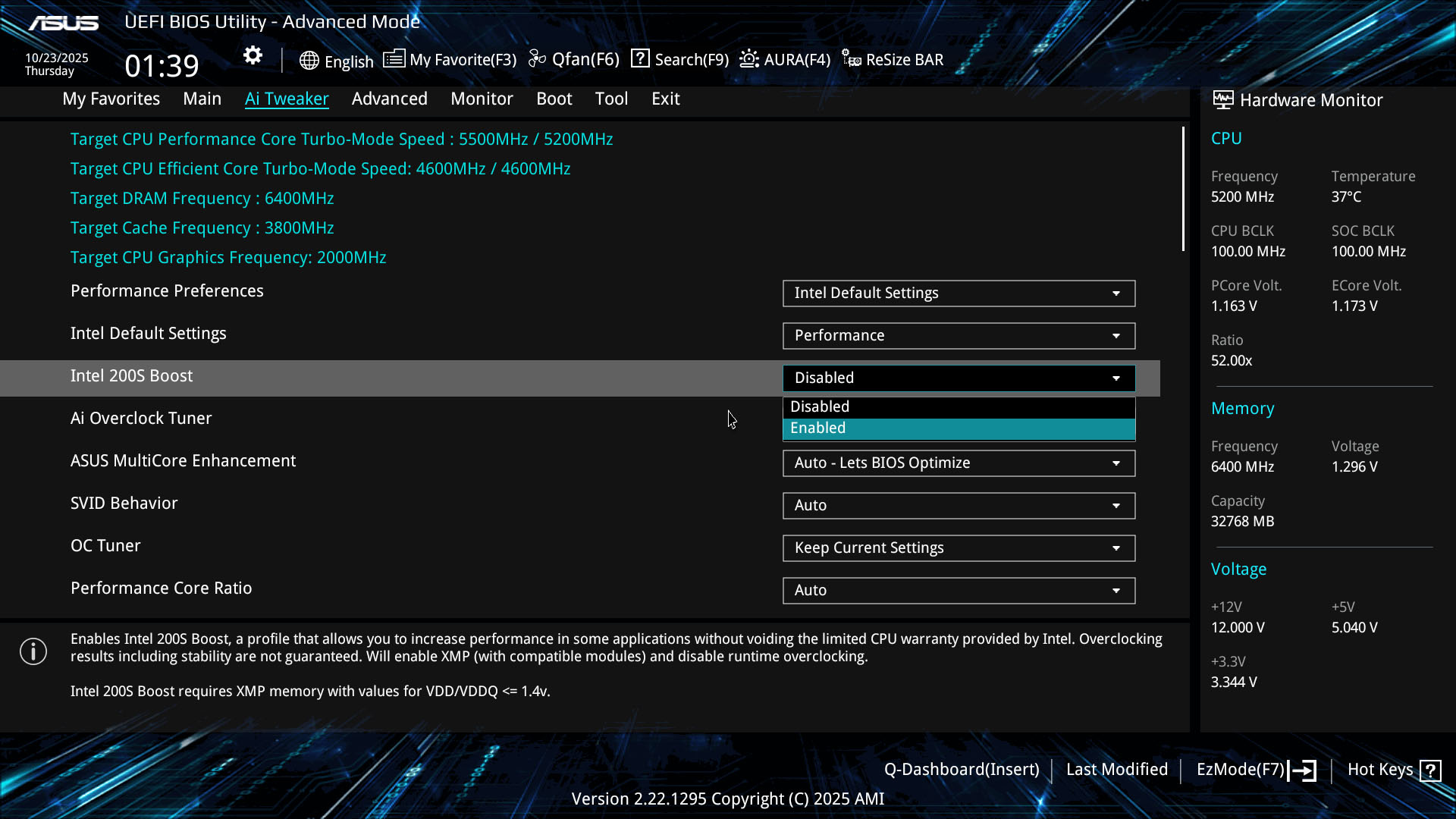1456x819 pixels.
Task: Open Q-Dashboard(Insert) link
Action: point(961,770)
